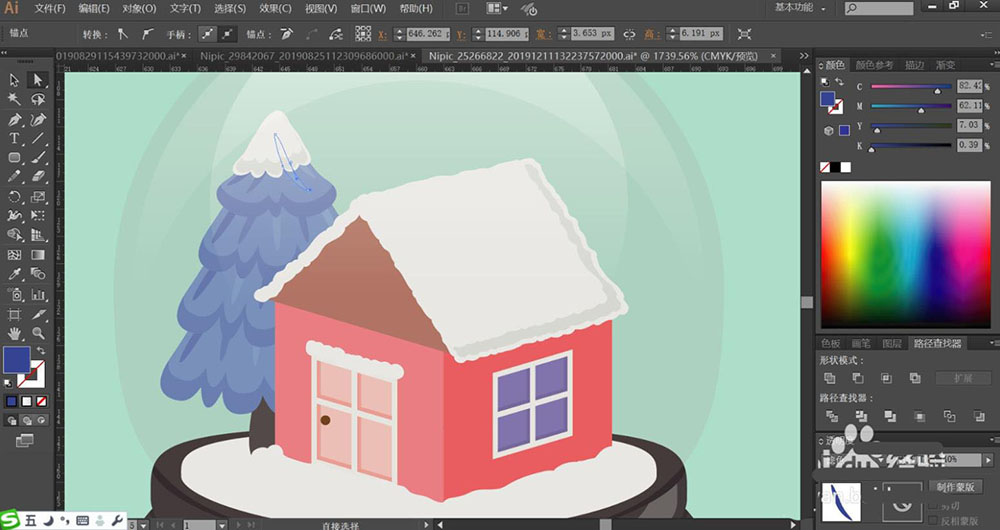Select the Pencil tool

coord(14,176)
